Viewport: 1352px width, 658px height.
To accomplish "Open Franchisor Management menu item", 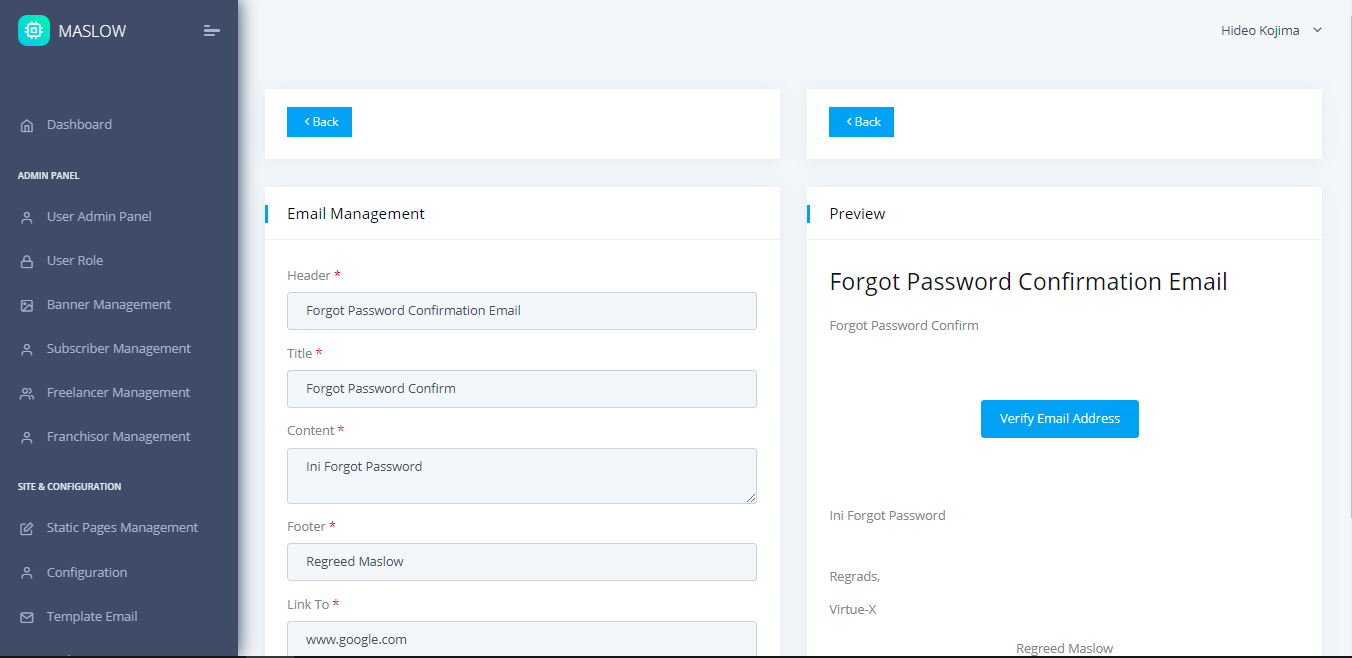I will click(118, 437).
